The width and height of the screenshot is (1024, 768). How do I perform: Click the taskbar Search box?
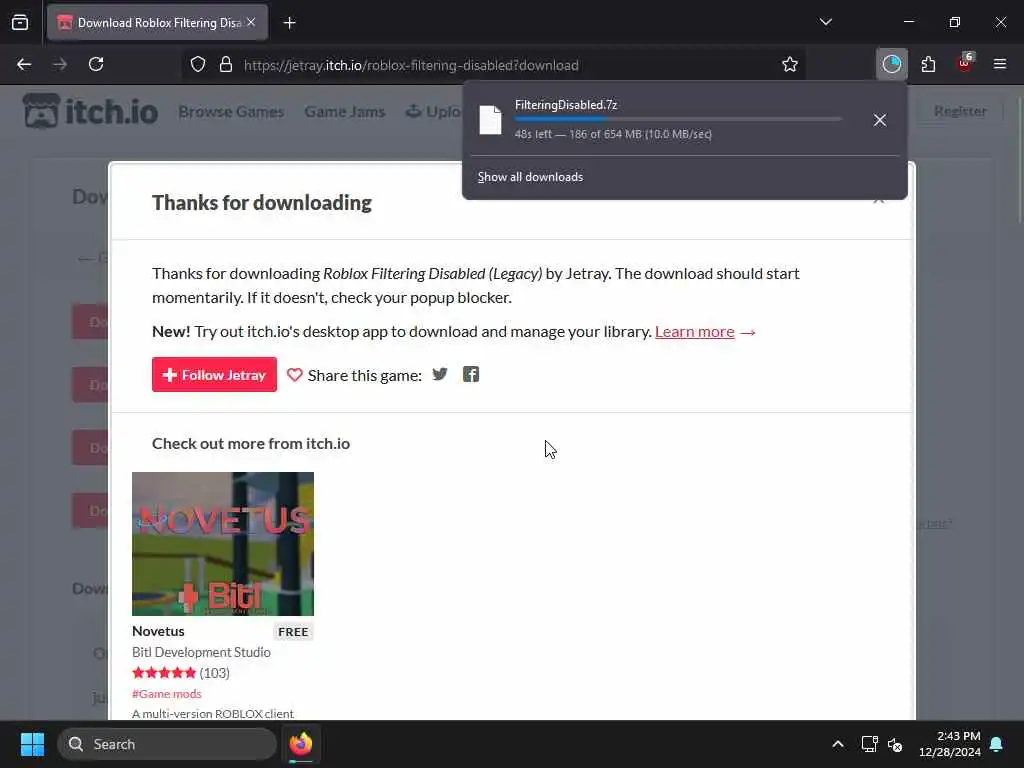[167, 744]
